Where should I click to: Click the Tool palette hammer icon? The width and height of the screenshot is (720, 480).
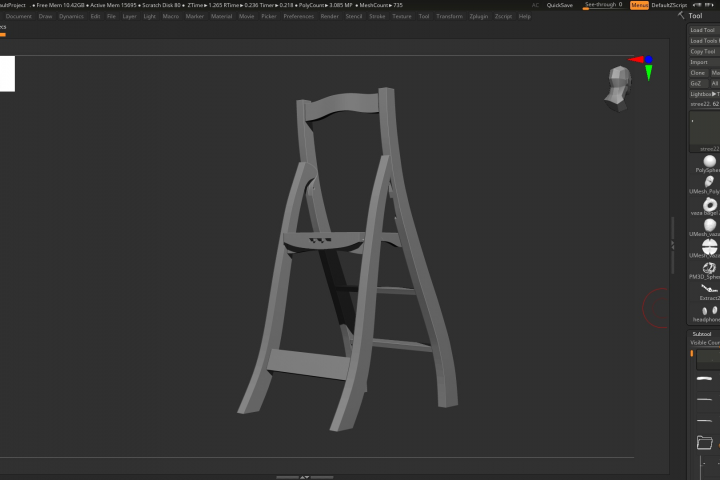(681, 16)
